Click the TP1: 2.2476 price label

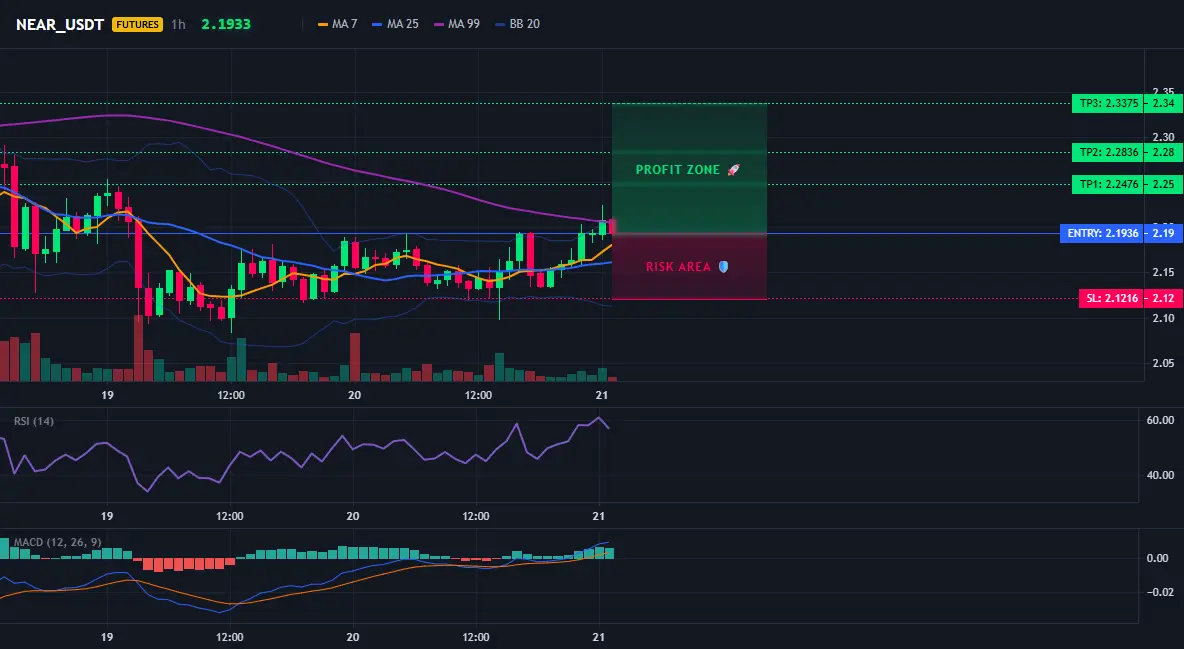coord(1108,184)
